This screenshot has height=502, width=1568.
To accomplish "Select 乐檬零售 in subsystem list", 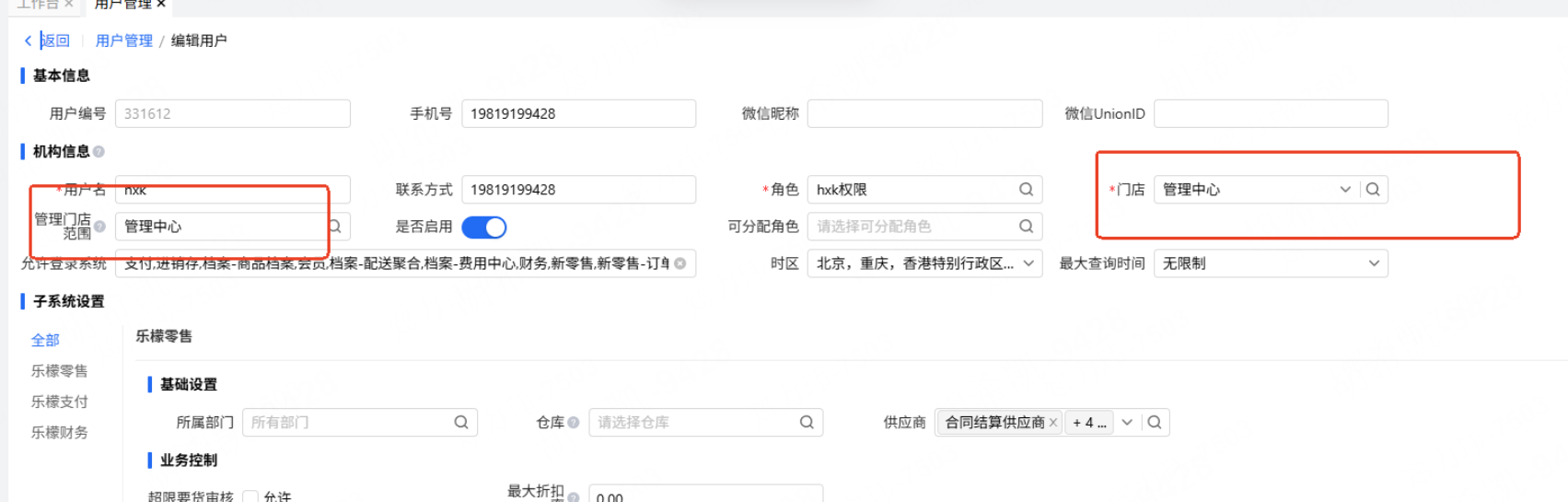I will pyautogui.click(x=60, y=370).
